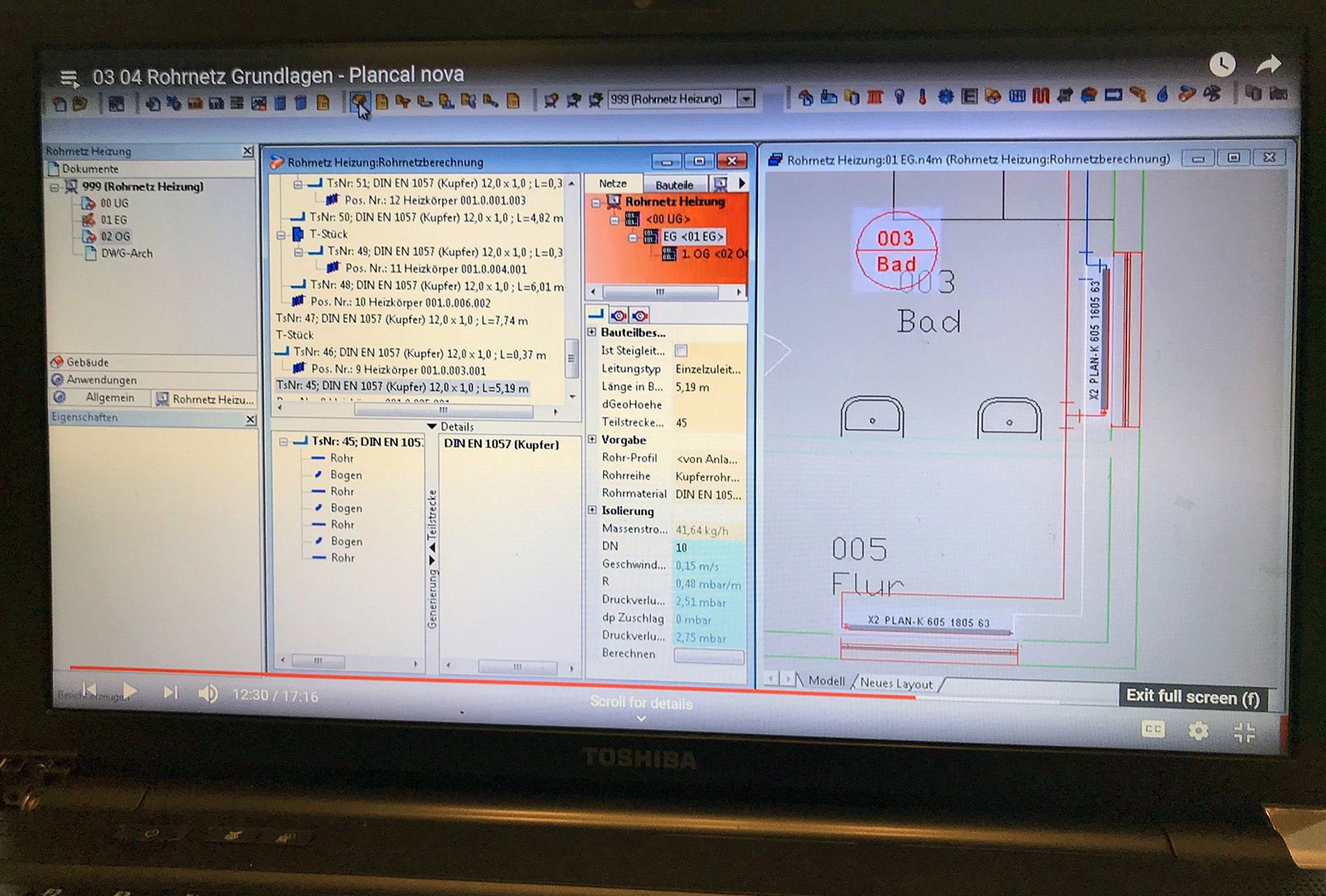1326x896 pixels.
Task: Expand the Isolierung property group
Action: click(592, 510)
